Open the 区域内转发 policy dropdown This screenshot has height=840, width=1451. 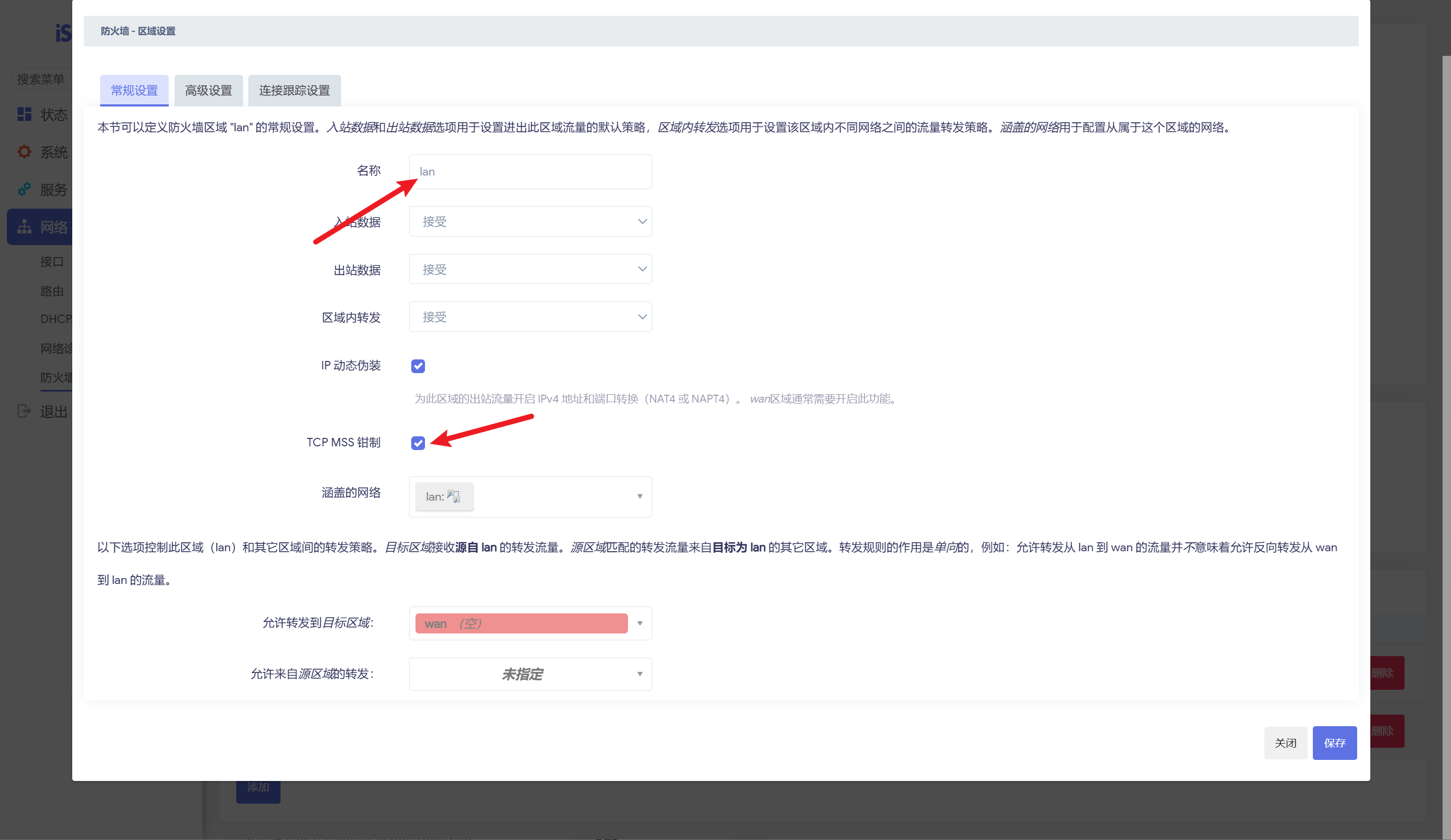[x=530, y=317]
